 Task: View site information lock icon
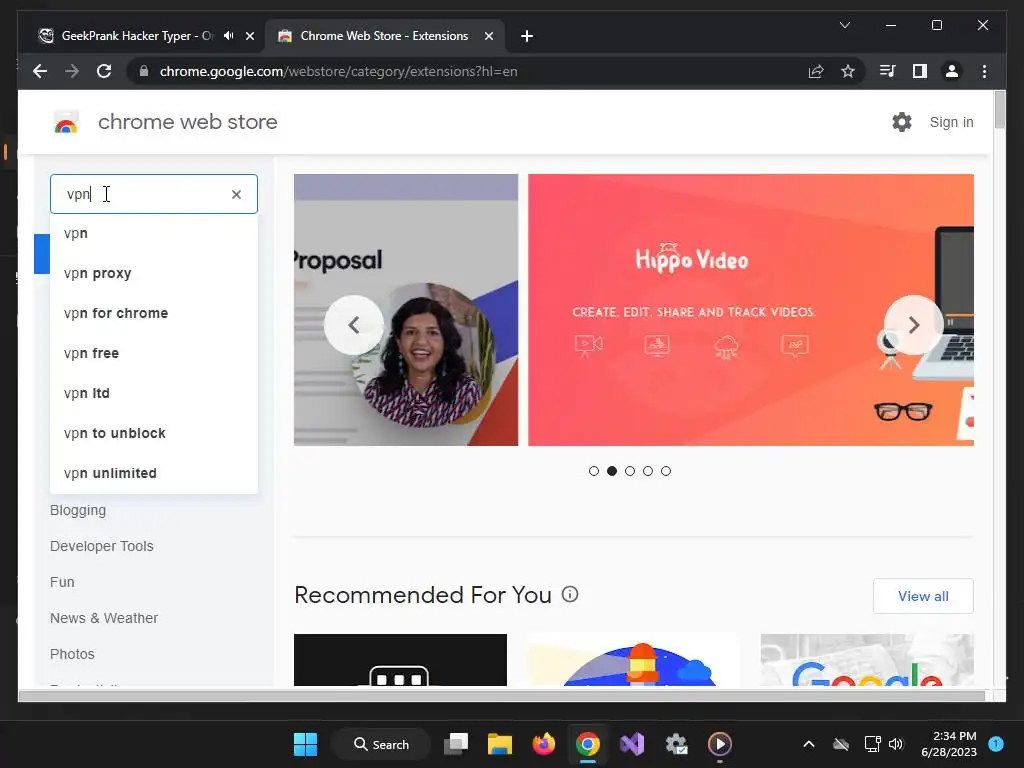144,71
